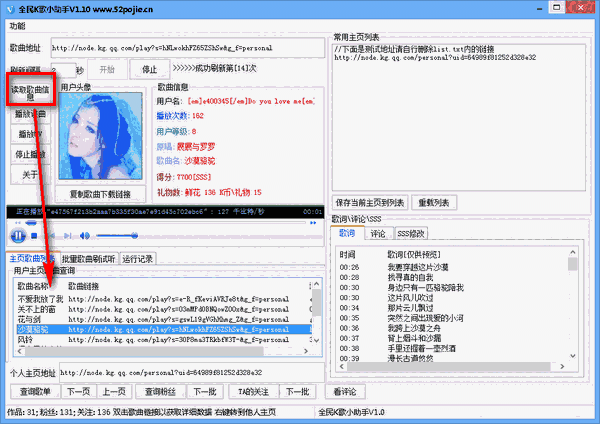Click the 停止播放 button

[31, 154]
